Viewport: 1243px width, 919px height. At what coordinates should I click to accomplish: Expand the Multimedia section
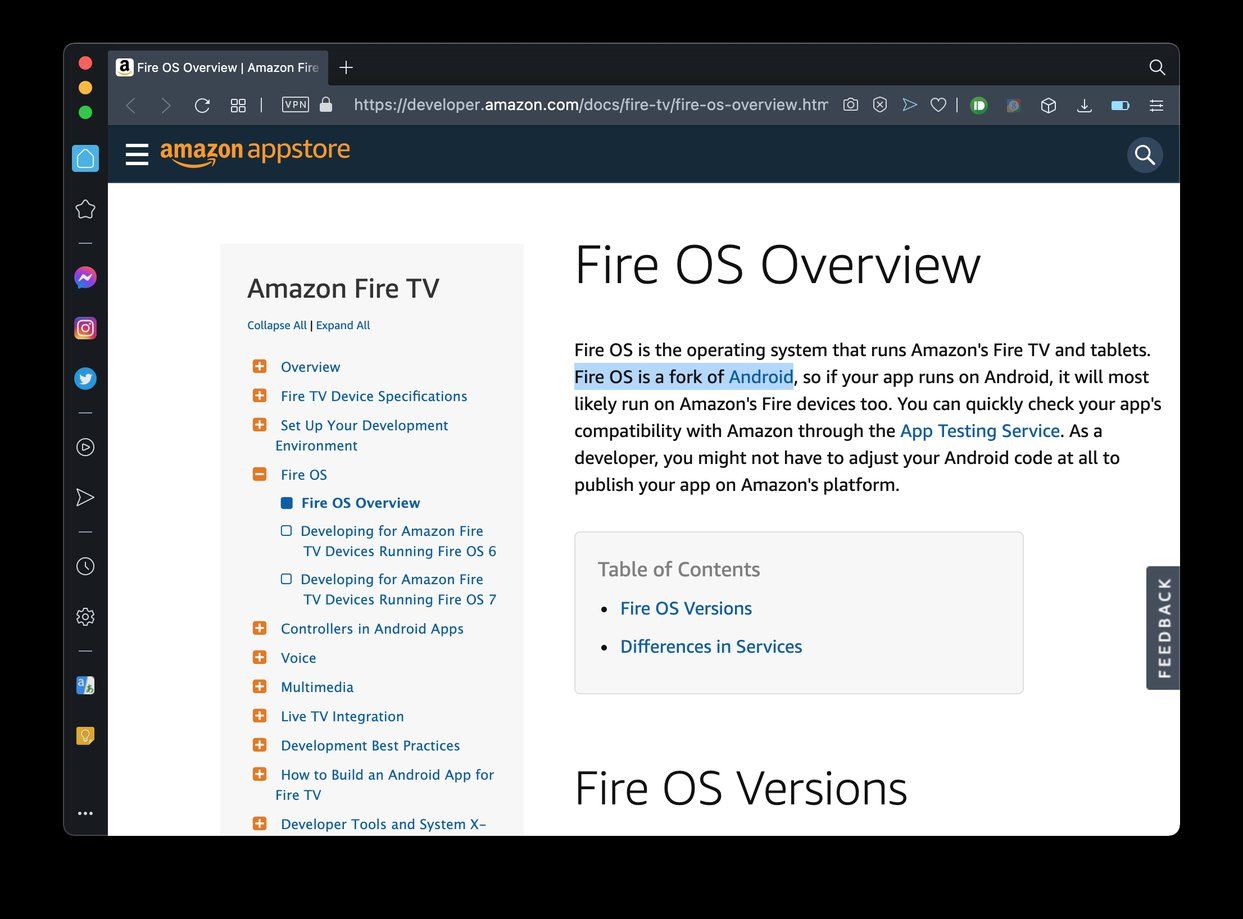point(259,686)
